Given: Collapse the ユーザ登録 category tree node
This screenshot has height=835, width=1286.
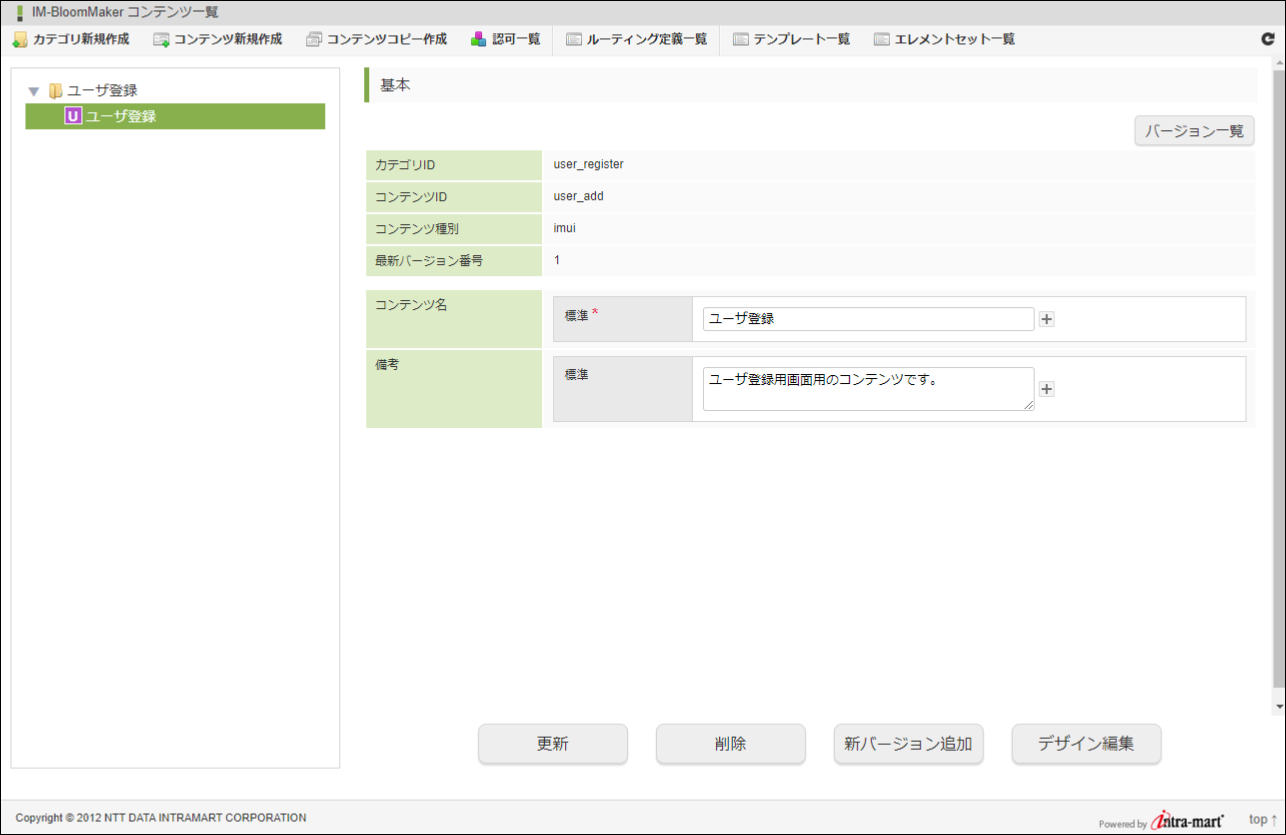Looking at the screenshot, I should (33, 92).
